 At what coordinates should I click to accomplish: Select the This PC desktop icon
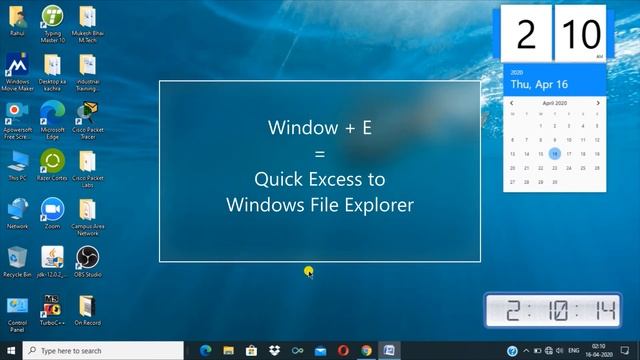point(17,166)
